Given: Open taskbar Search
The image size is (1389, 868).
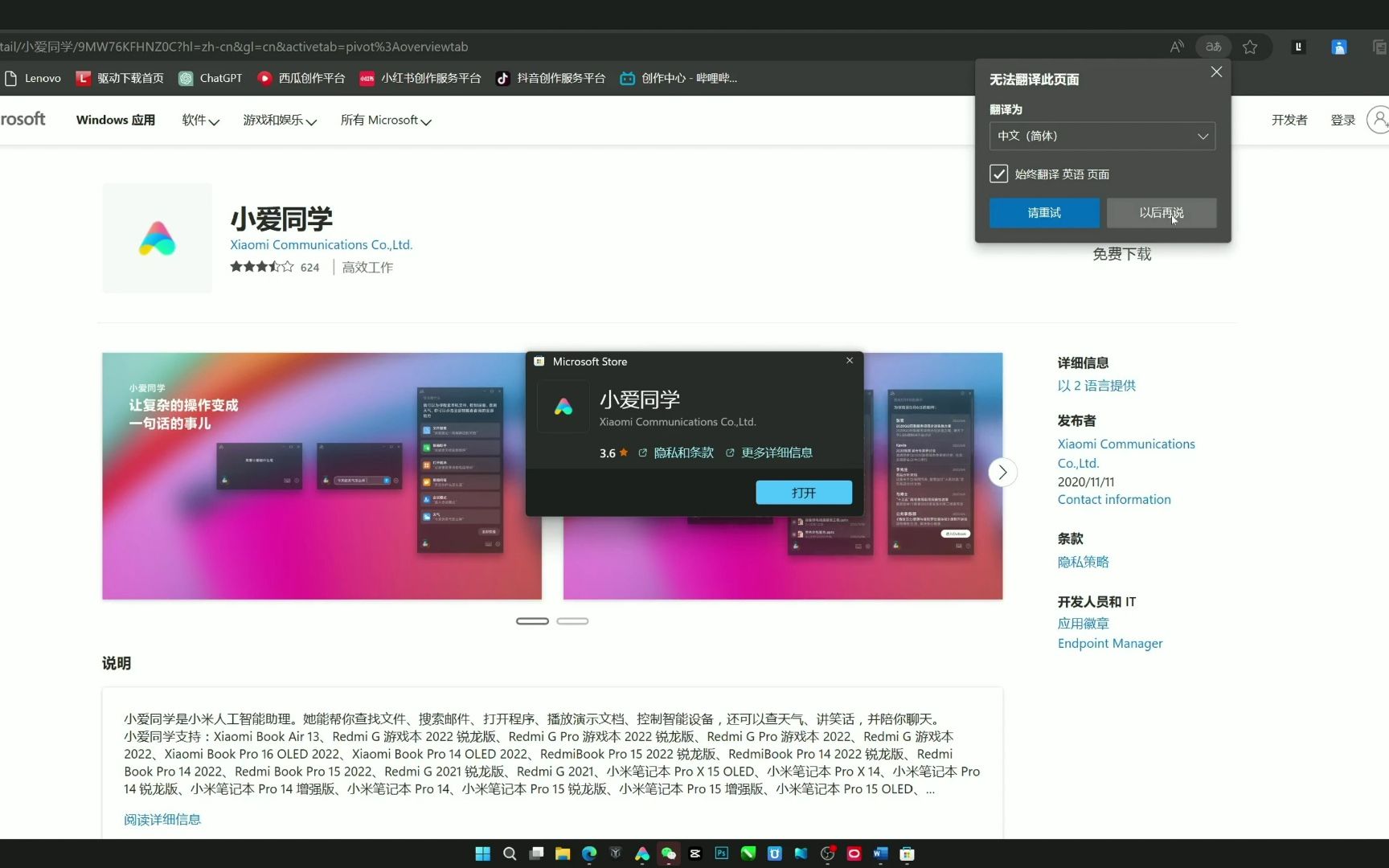Looking at the screenshot, I should (510, 854).
